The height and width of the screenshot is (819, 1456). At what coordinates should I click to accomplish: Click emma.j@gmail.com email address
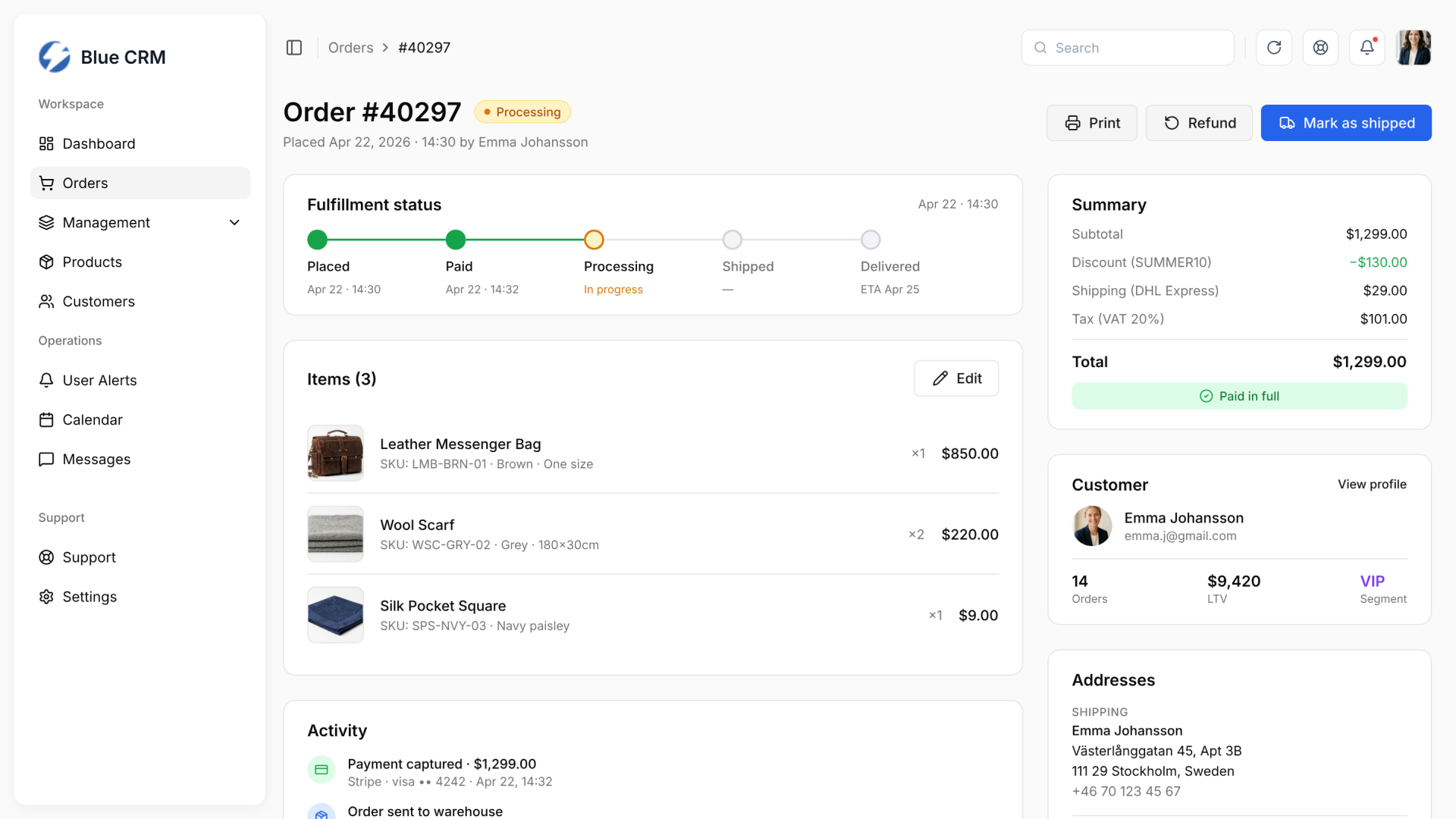[x=1180, y=536]
